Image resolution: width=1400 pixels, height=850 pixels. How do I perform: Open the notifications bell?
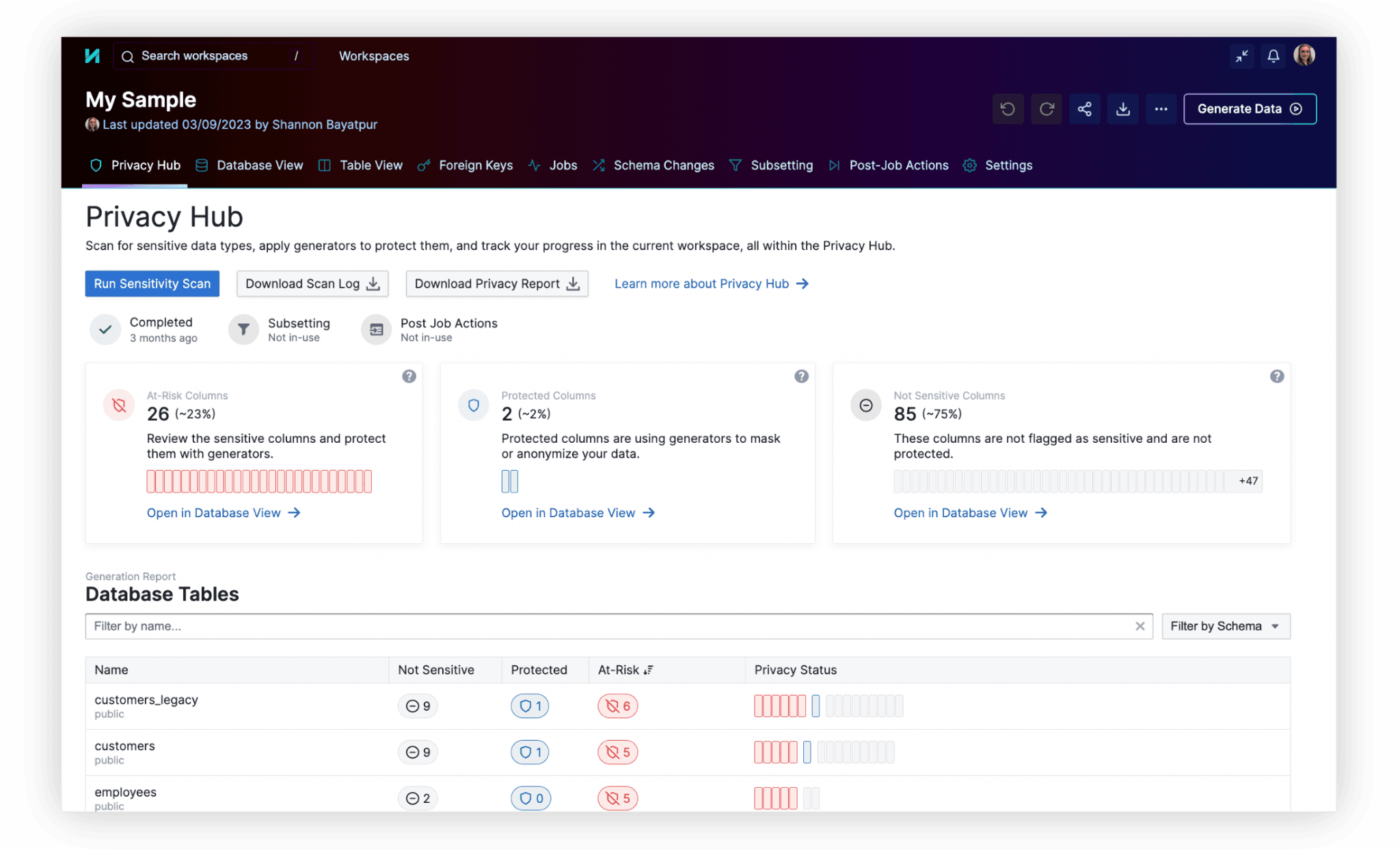tap(1273, 56)
